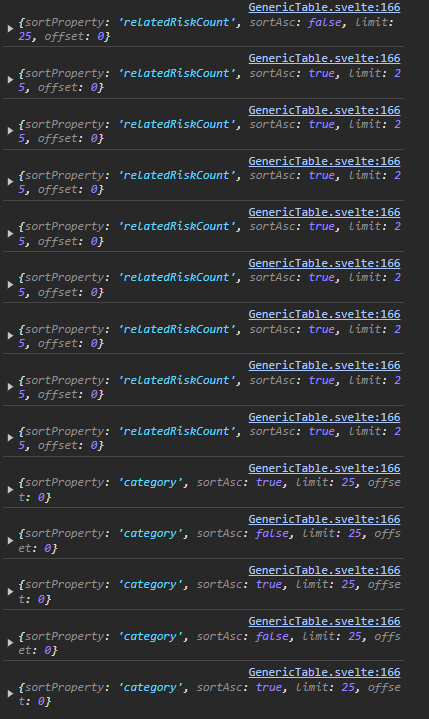
Task: Click limit value 25 in first category log
Action: click(x=348, y=482)
